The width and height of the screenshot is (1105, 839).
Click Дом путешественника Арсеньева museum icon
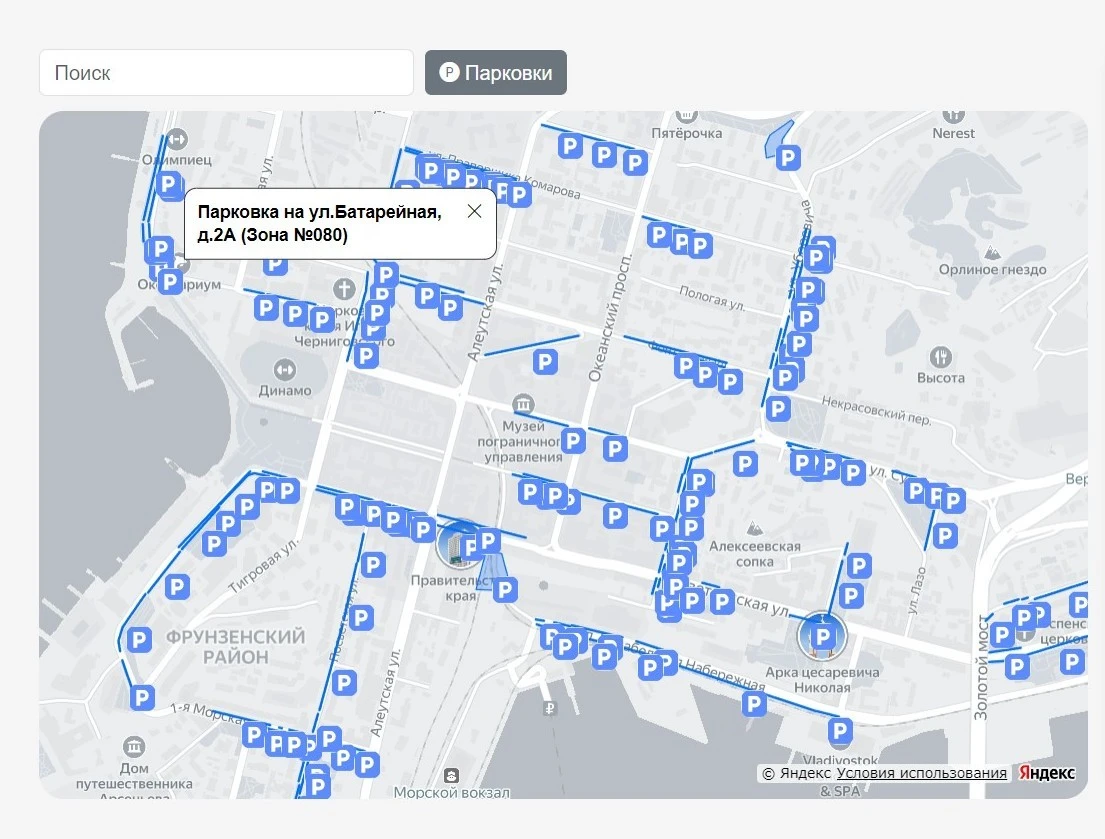135,747
